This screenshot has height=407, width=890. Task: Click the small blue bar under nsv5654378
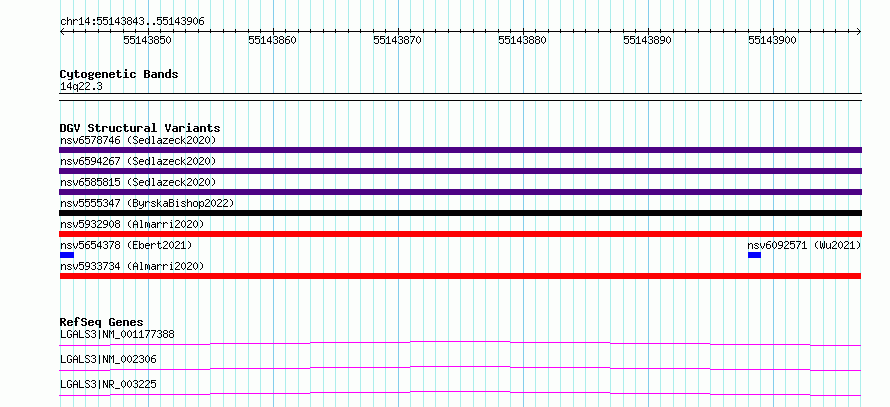click(x=67, y=255)
